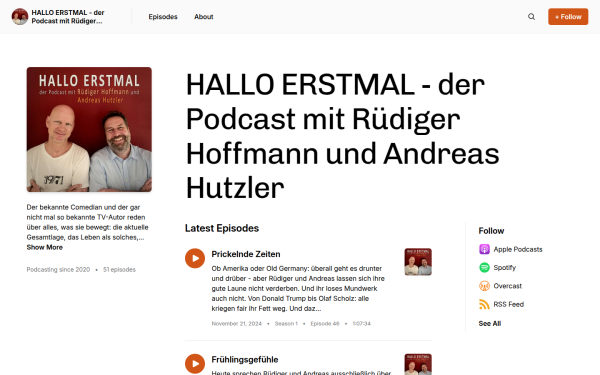This screenshot has height=375, width=600.
Task: Click the Apple Podcasts icon
Action: coord(484,249)
